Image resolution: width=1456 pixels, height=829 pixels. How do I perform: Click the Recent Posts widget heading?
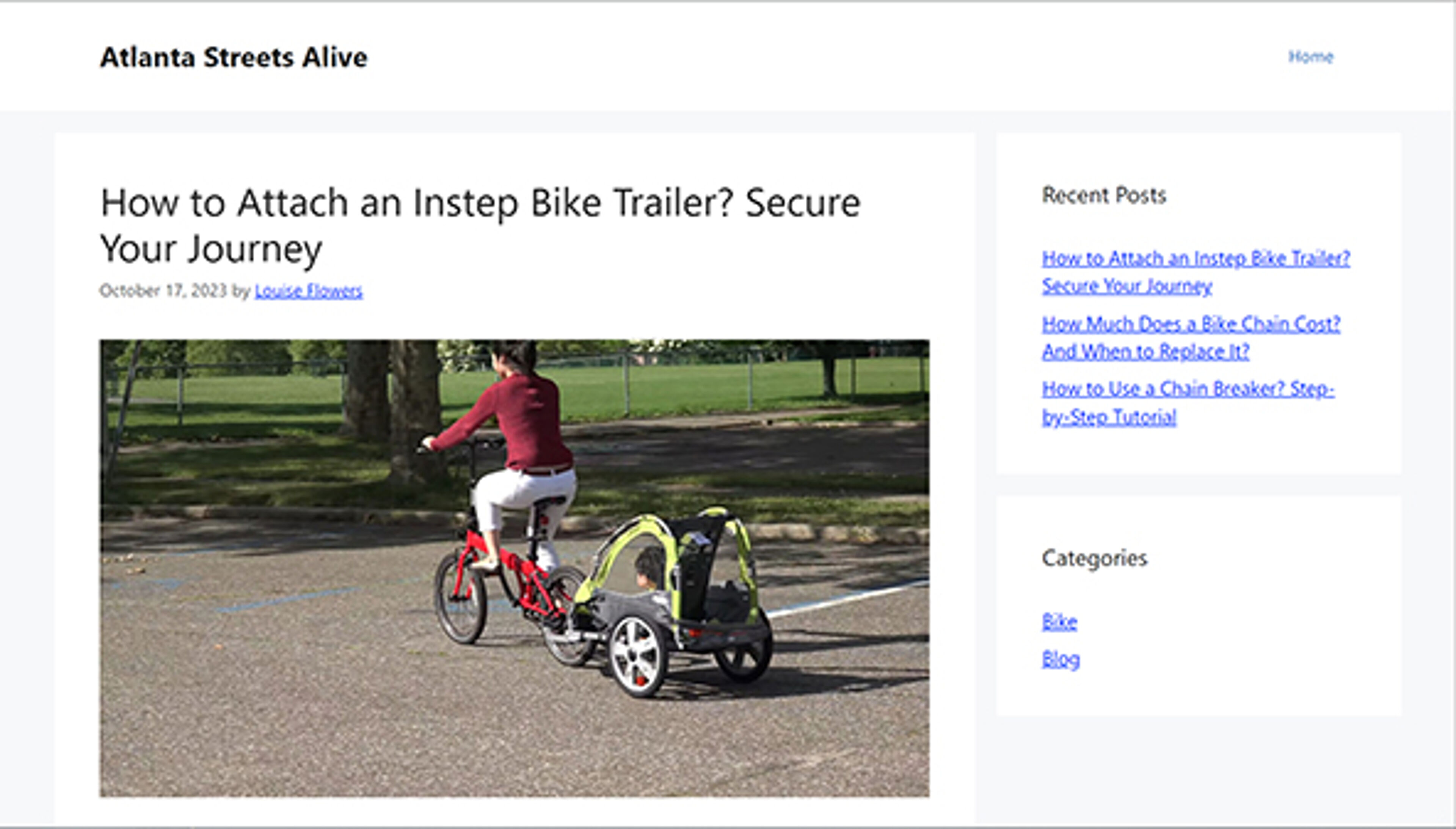click(1104, 195)
